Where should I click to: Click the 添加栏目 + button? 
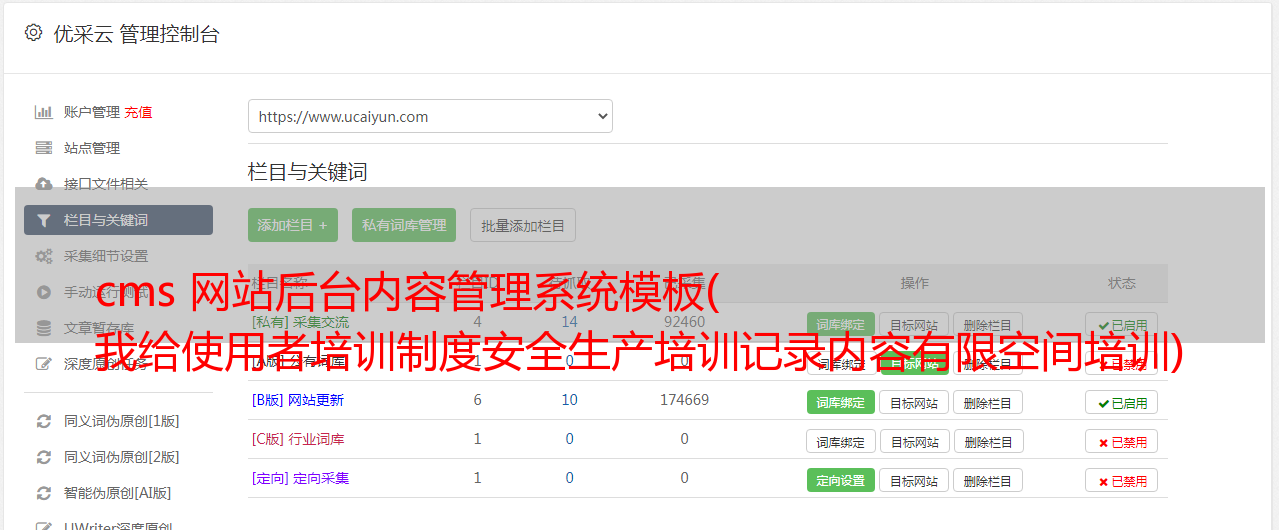[x=293, y=225]
